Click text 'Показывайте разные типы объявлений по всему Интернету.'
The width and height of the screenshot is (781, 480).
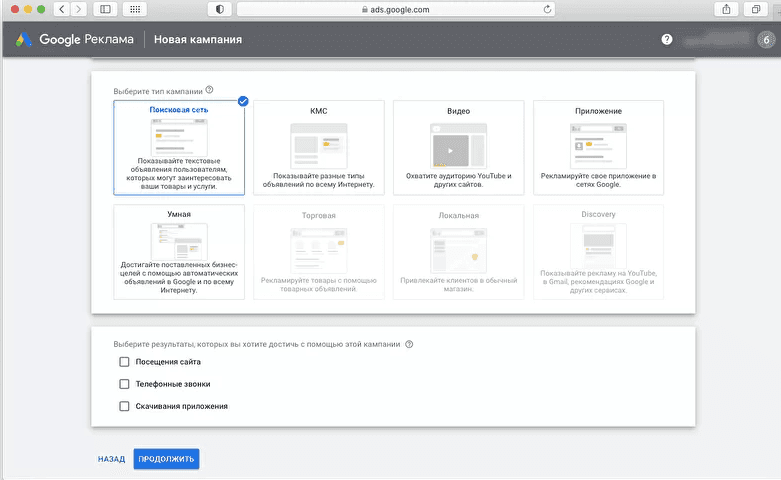click(319, 180)
